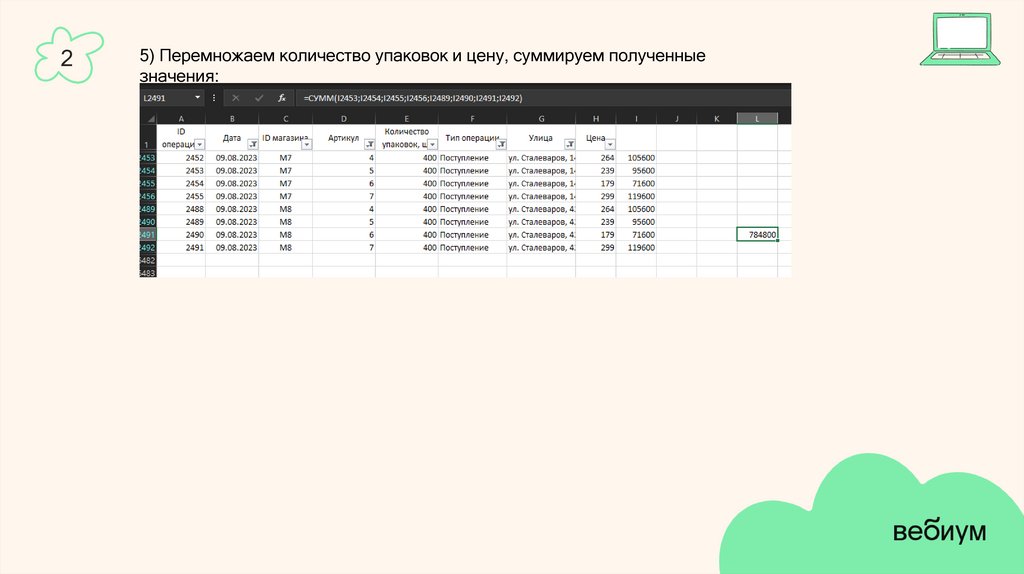Select column L header

click(757, 119)
